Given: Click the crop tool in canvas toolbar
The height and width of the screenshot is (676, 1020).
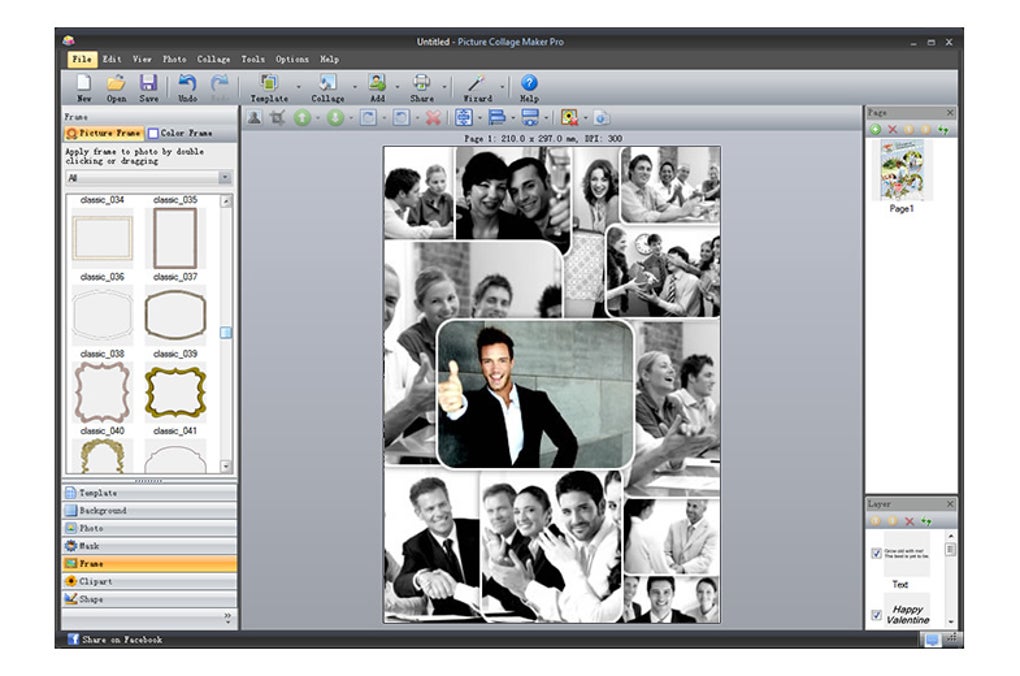Looking at the screenshot, I should point(278,118).
